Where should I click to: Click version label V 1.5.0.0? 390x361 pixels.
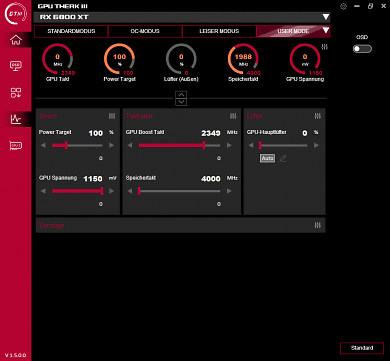click(16, 355)
